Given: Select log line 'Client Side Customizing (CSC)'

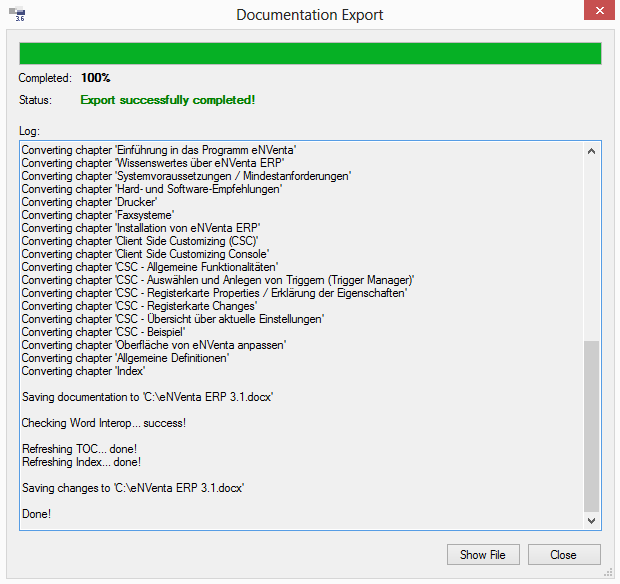Looking at the screenshot, I should (x=140, y=242).
